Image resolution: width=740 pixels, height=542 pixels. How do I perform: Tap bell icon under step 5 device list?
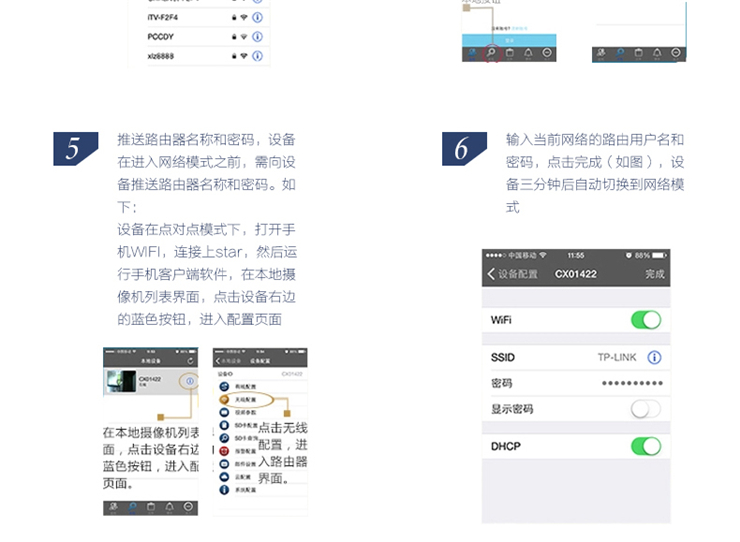(x=169, y=508)
